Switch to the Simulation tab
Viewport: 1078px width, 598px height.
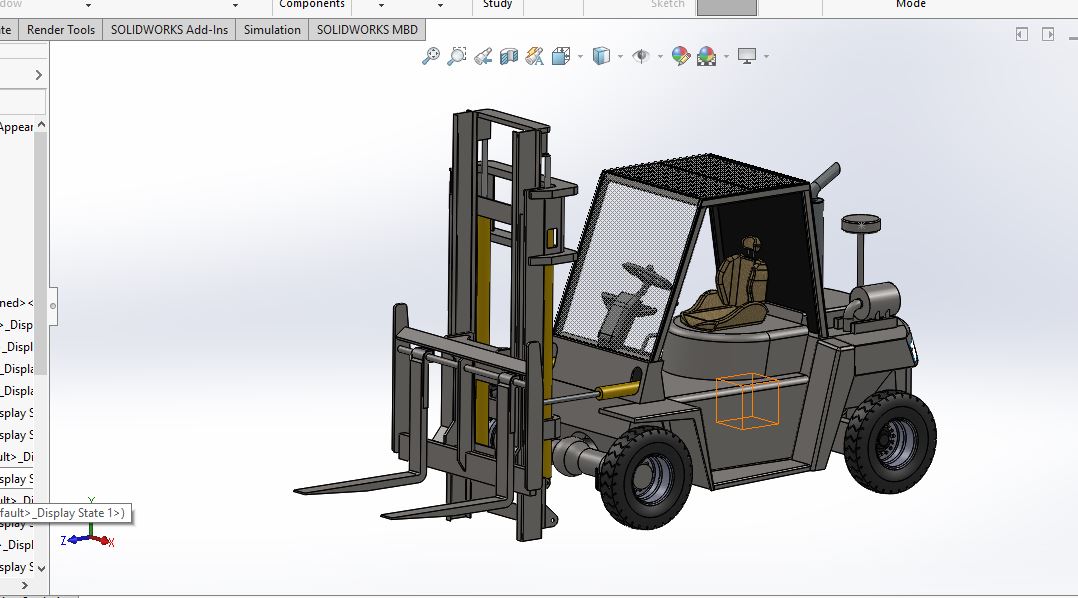click(272, 30)
